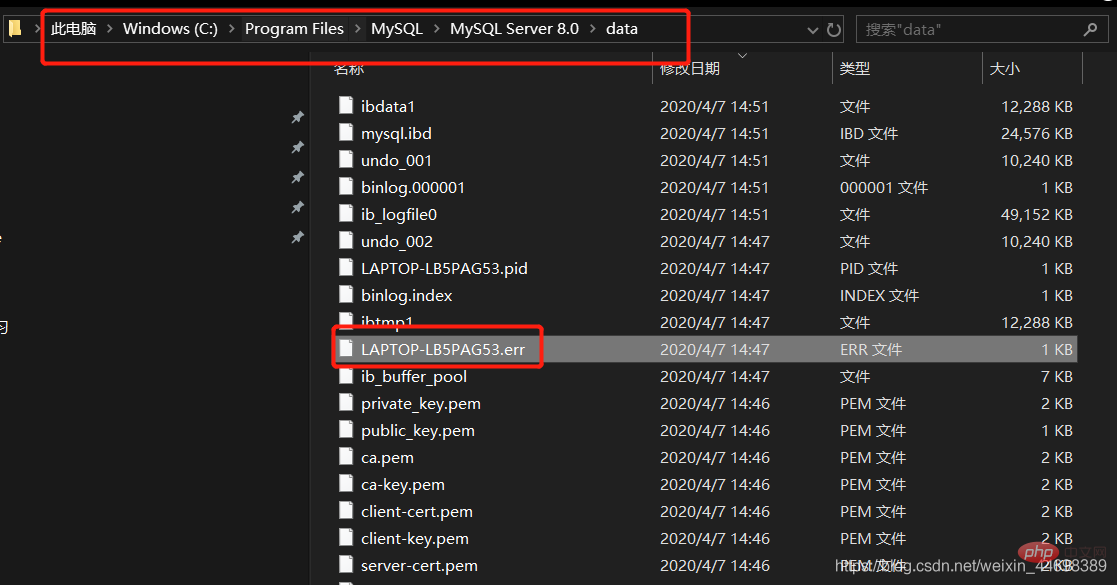Click the search magnifier icon
Screen dimensions: 1117x585
pos(1090,29)
